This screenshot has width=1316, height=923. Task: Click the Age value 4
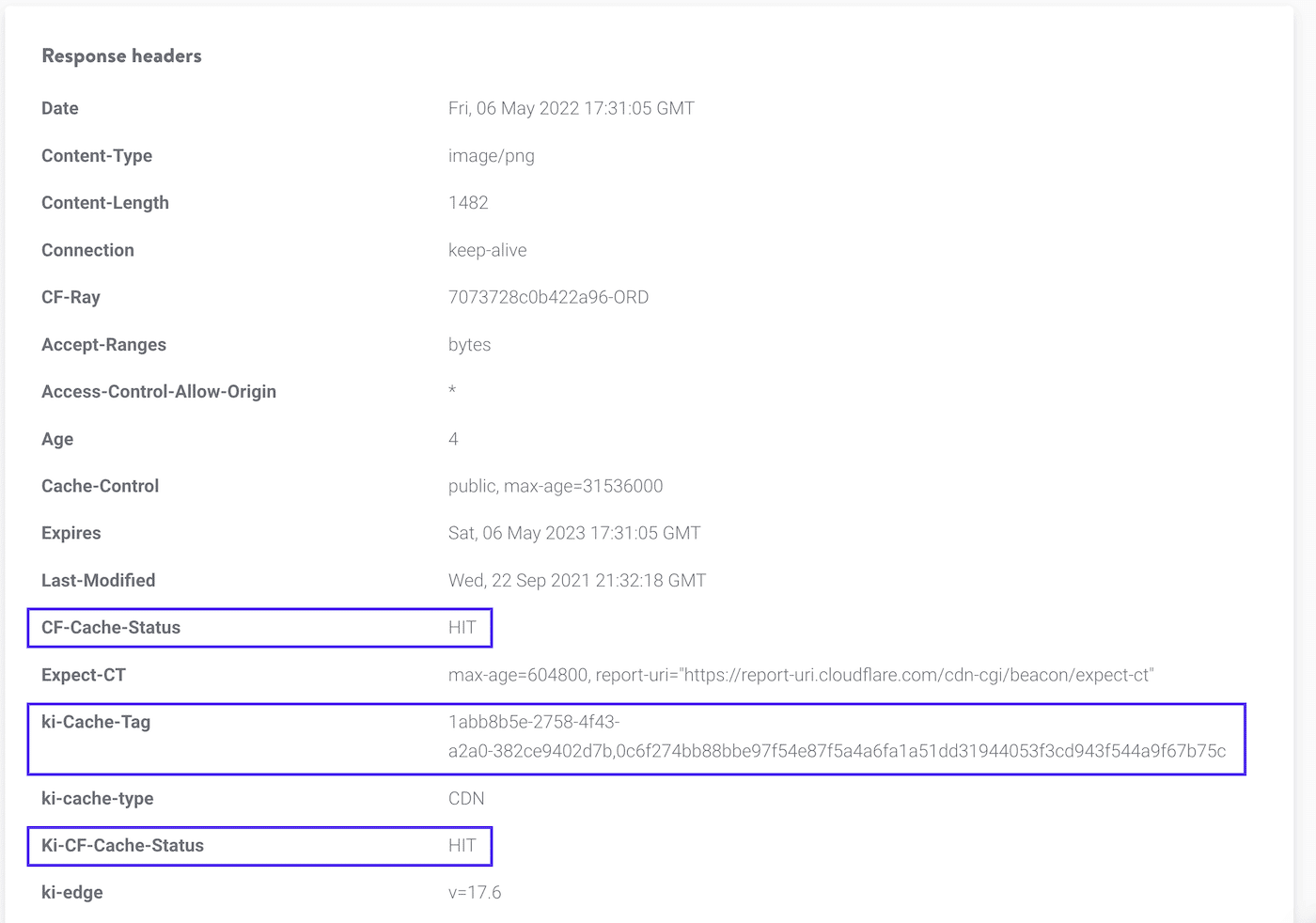(453, 439)
